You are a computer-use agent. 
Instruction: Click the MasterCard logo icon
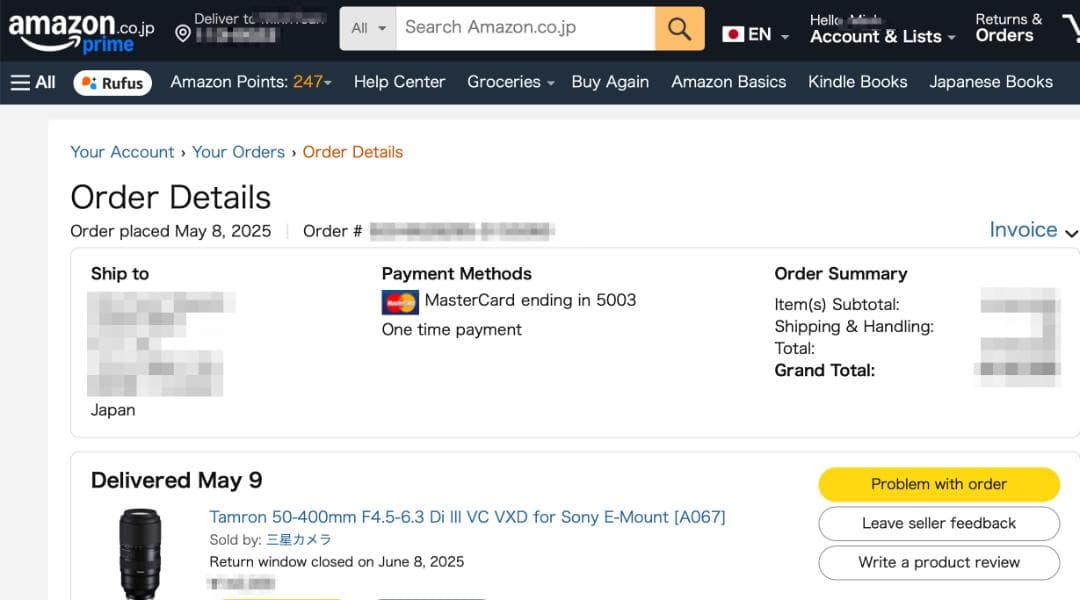pyautogui.click(x=400, y=301)
